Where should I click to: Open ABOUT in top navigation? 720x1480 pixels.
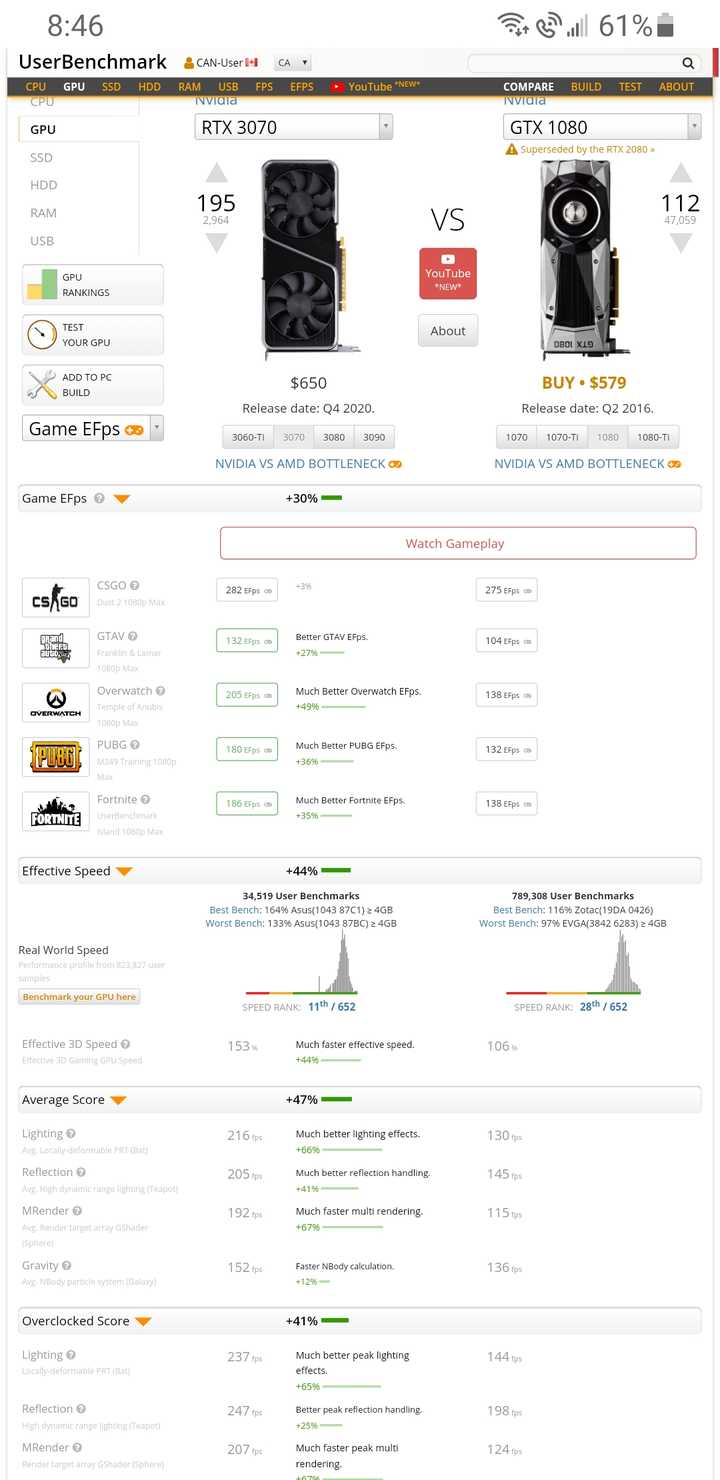(x=676, y=87)
